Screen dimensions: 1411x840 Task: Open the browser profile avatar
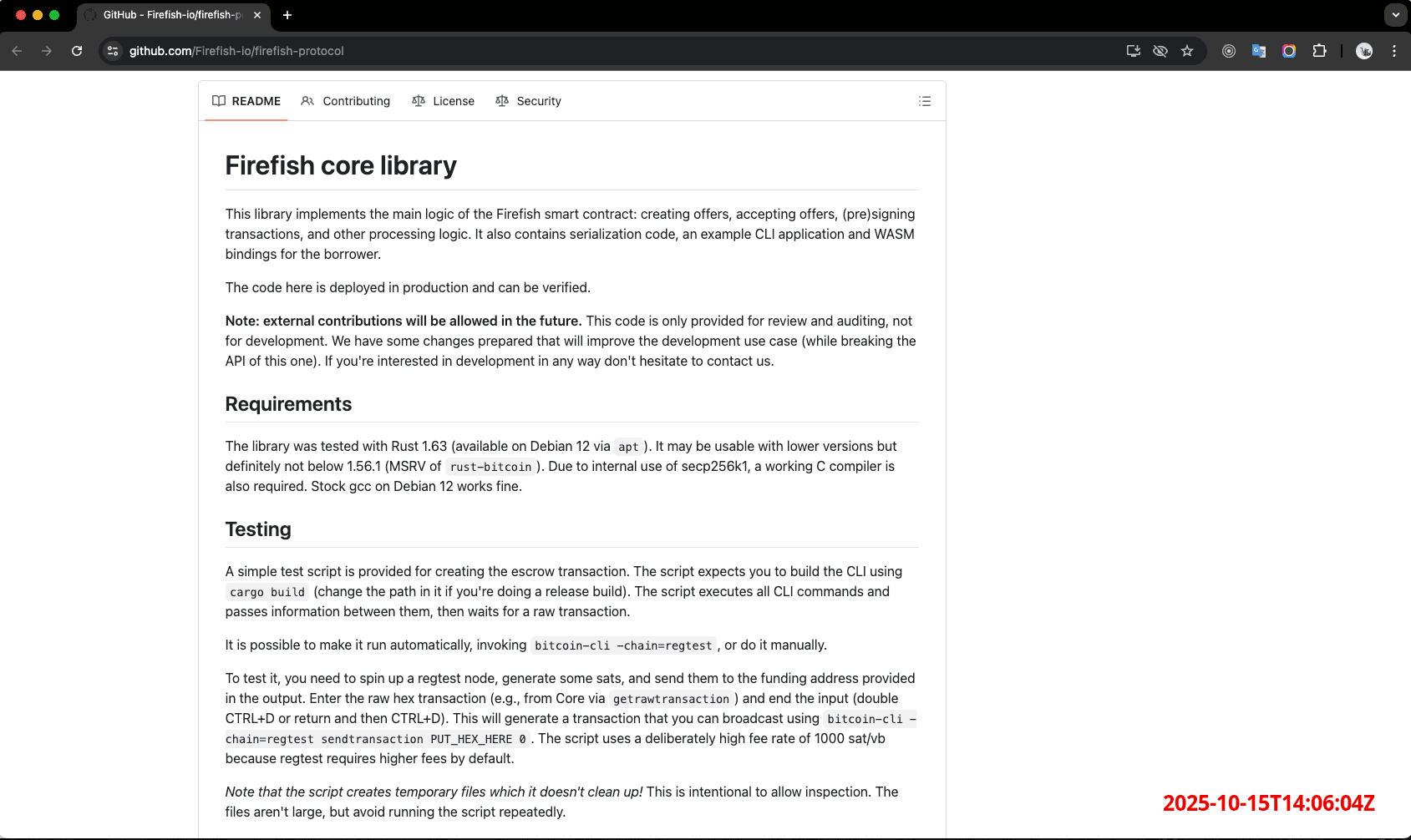coord(1364,51)
